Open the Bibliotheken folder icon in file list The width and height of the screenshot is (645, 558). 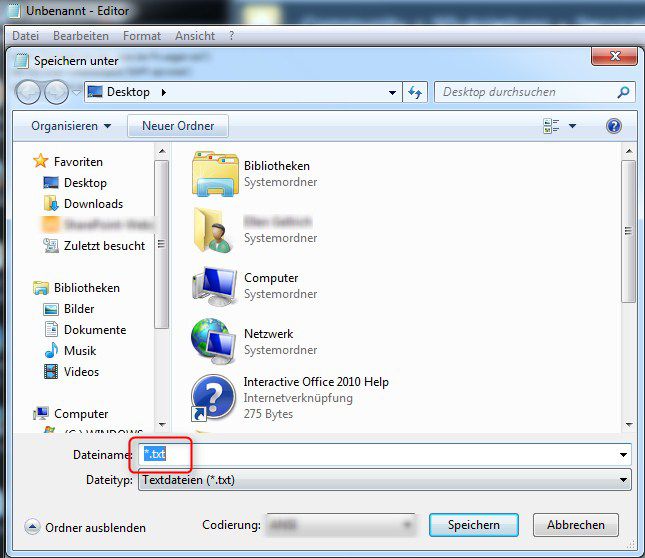pos(214,174)
